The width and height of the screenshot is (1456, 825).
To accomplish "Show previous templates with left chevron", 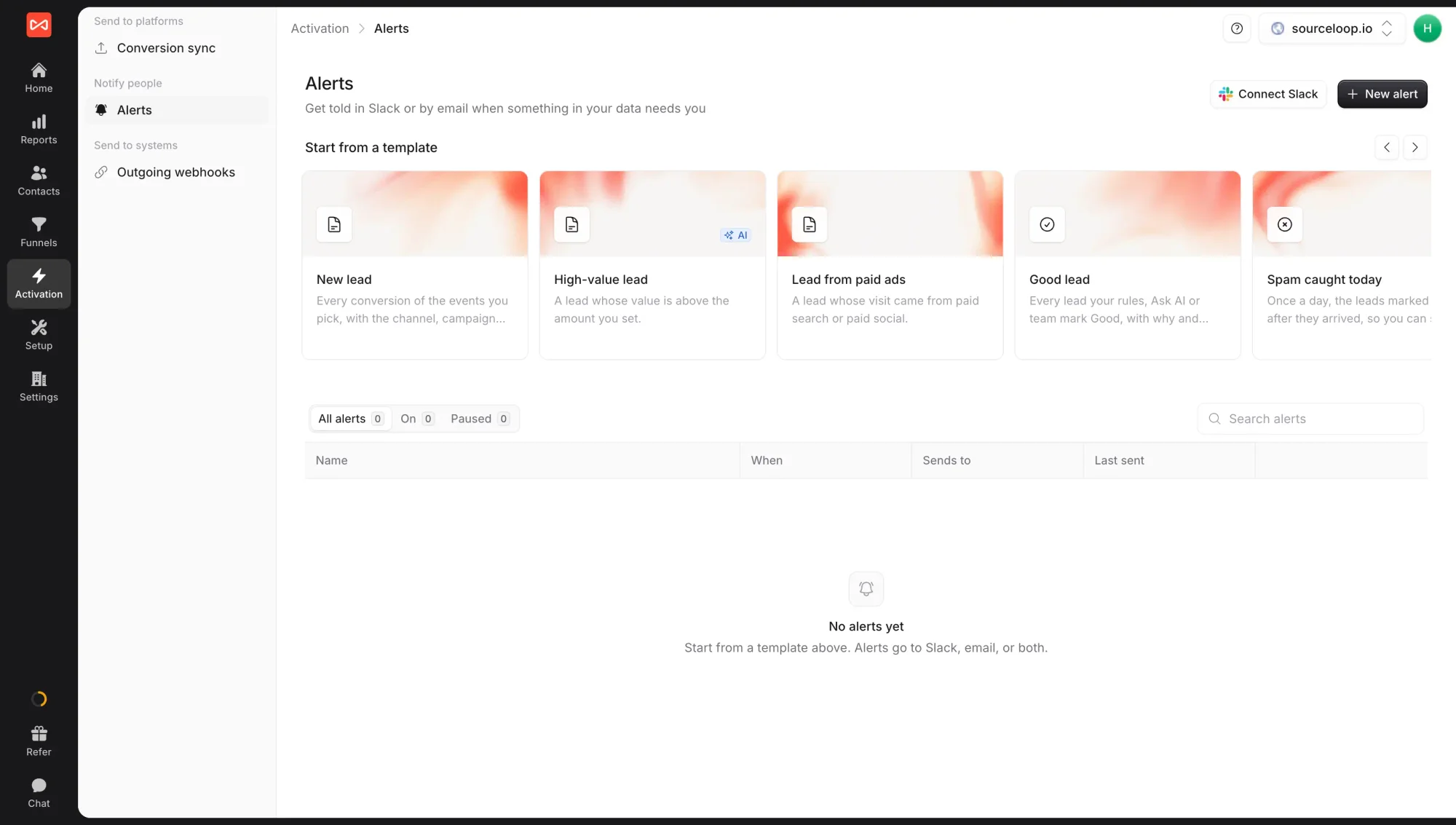I will point(1387,147).
